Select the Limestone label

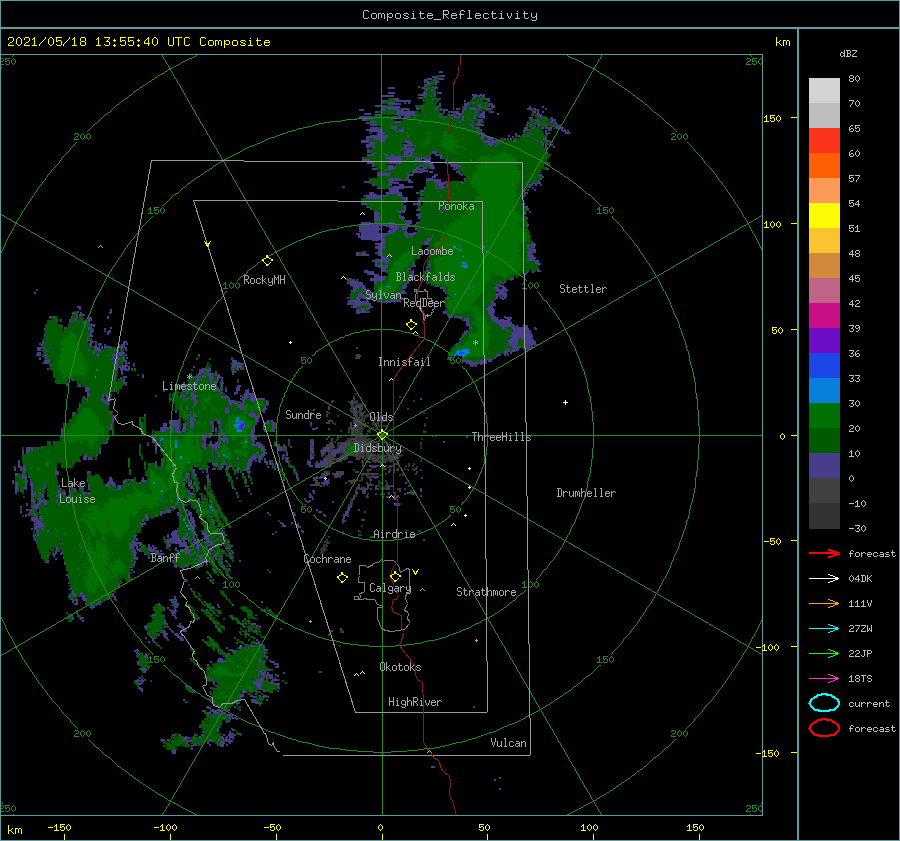[x=189, y=386]
